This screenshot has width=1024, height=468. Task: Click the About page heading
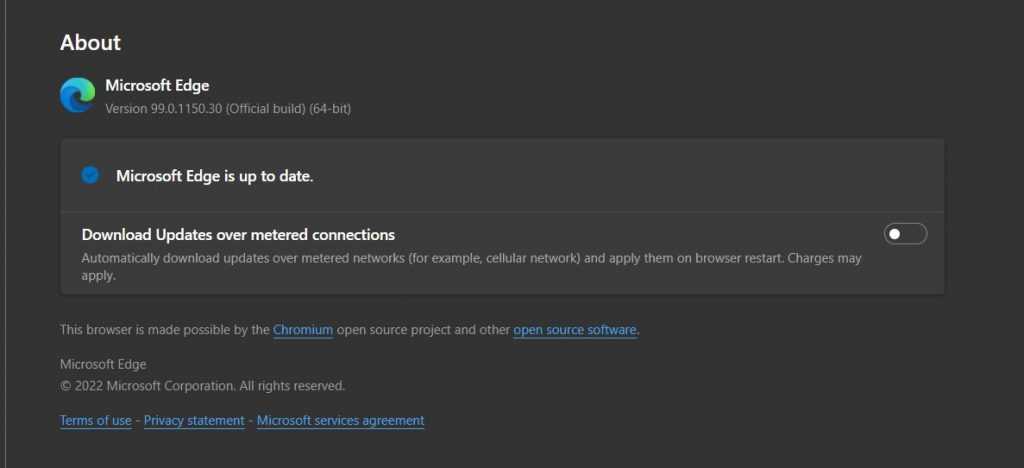[90, 43]
